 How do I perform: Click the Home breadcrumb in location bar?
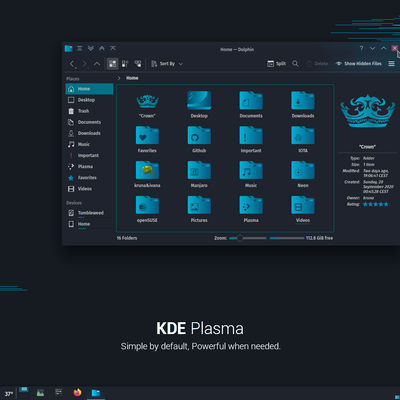pos(132,78)
